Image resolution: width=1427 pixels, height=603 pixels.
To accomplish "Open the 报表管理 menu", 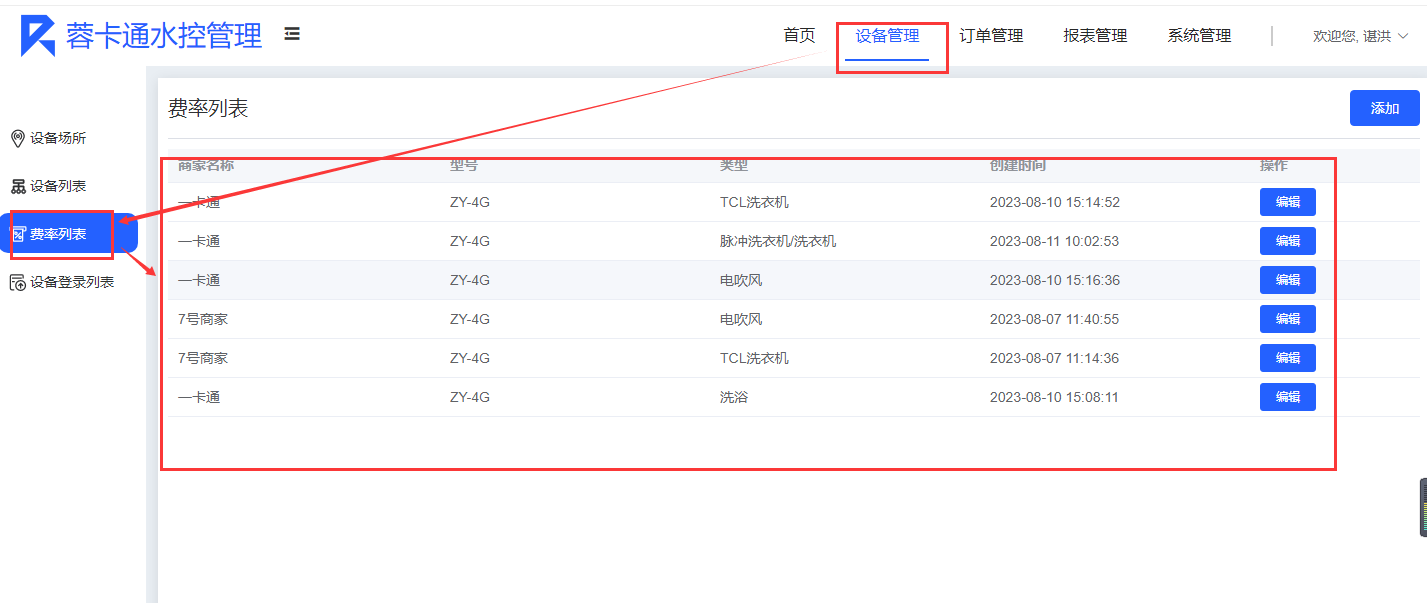I will tap(1095, 36).
